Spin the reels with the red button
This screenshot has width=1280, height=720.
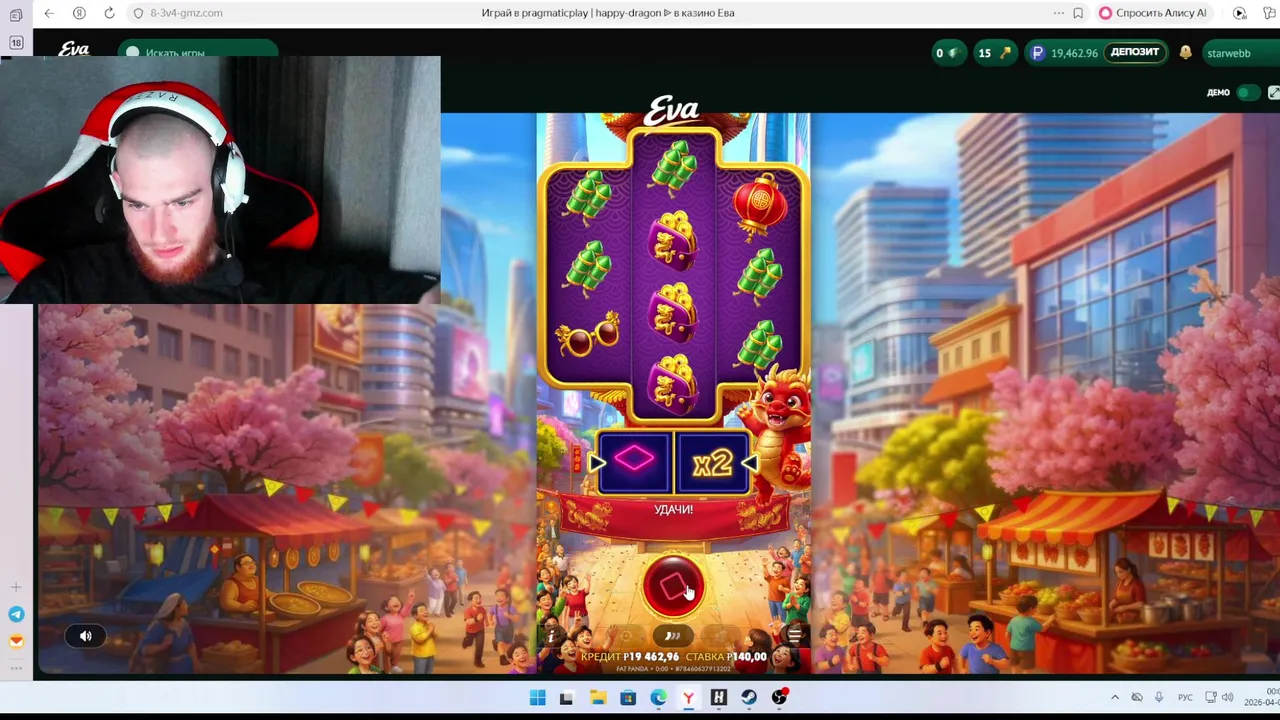pyautogui.click(x=673, y=586)
